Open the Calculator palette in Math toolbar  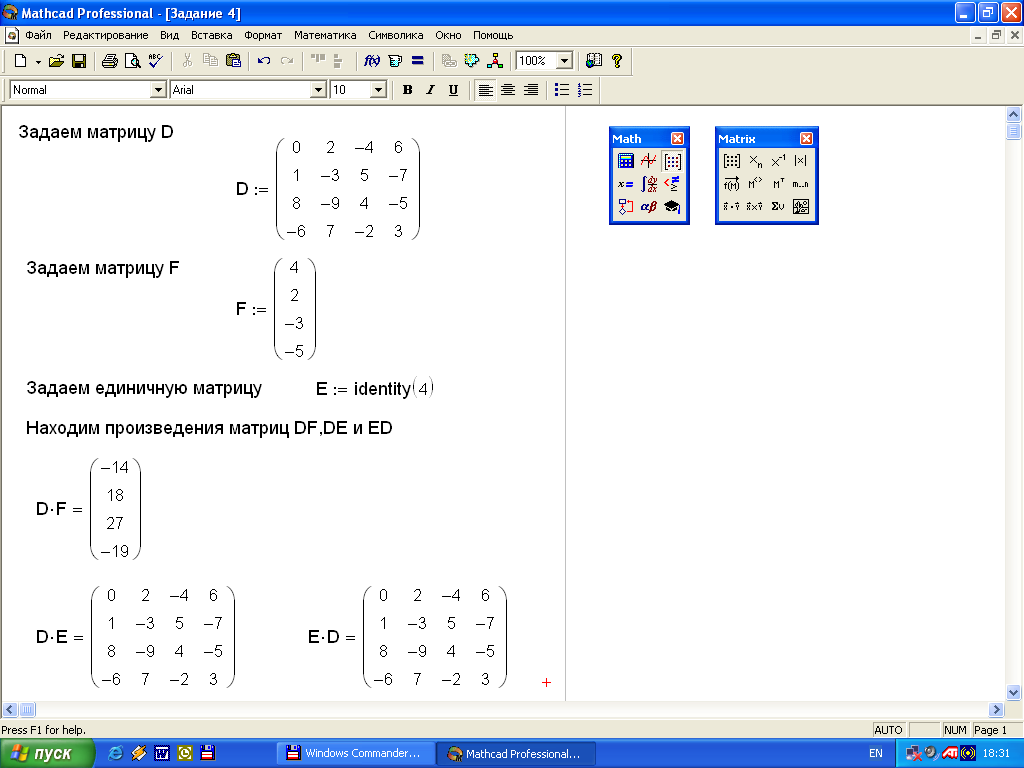(x=626, y=161)
